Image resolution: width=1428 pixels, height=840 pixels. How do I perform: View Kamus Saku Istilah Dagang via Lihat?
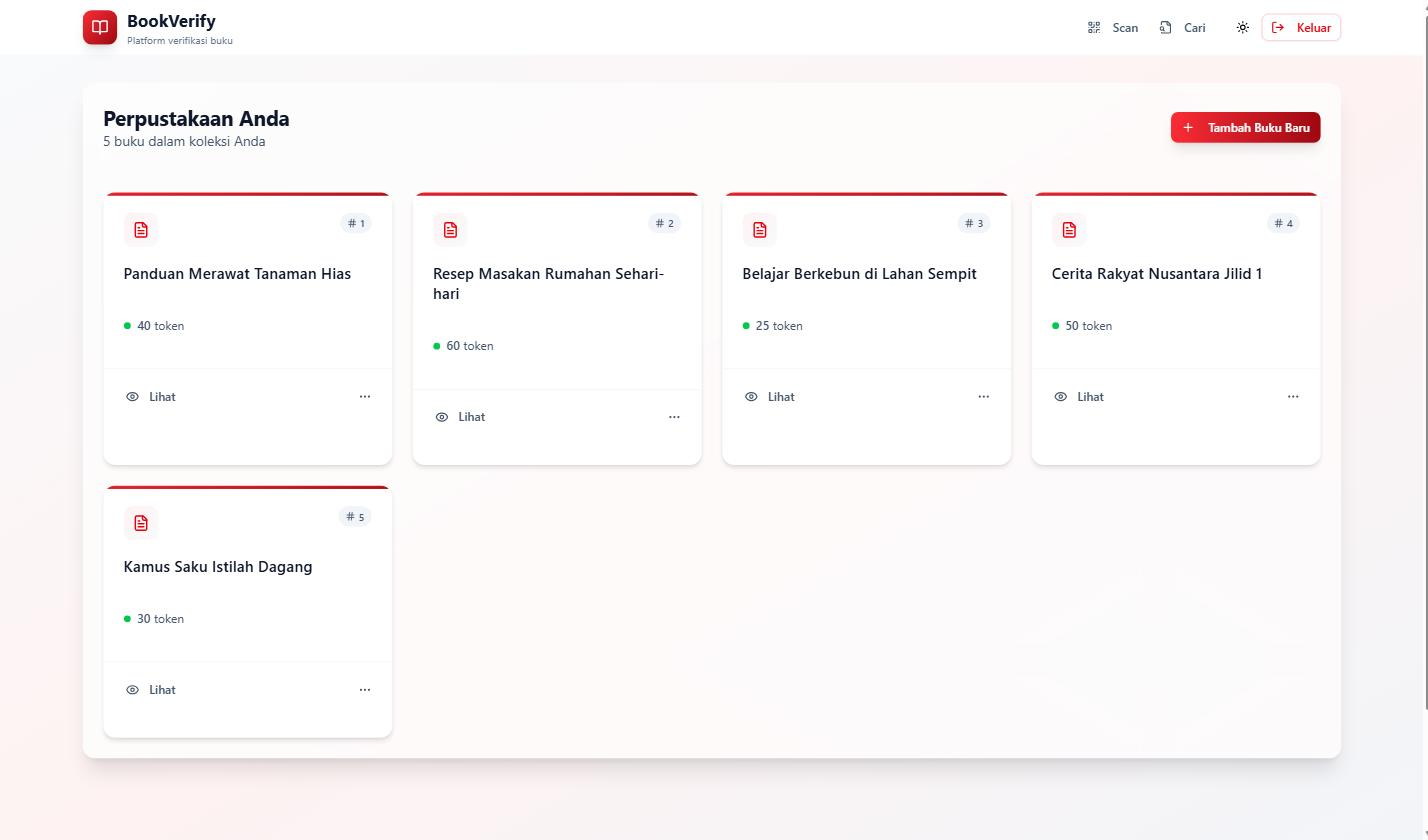pyautogui.click(x=151, y=690)
